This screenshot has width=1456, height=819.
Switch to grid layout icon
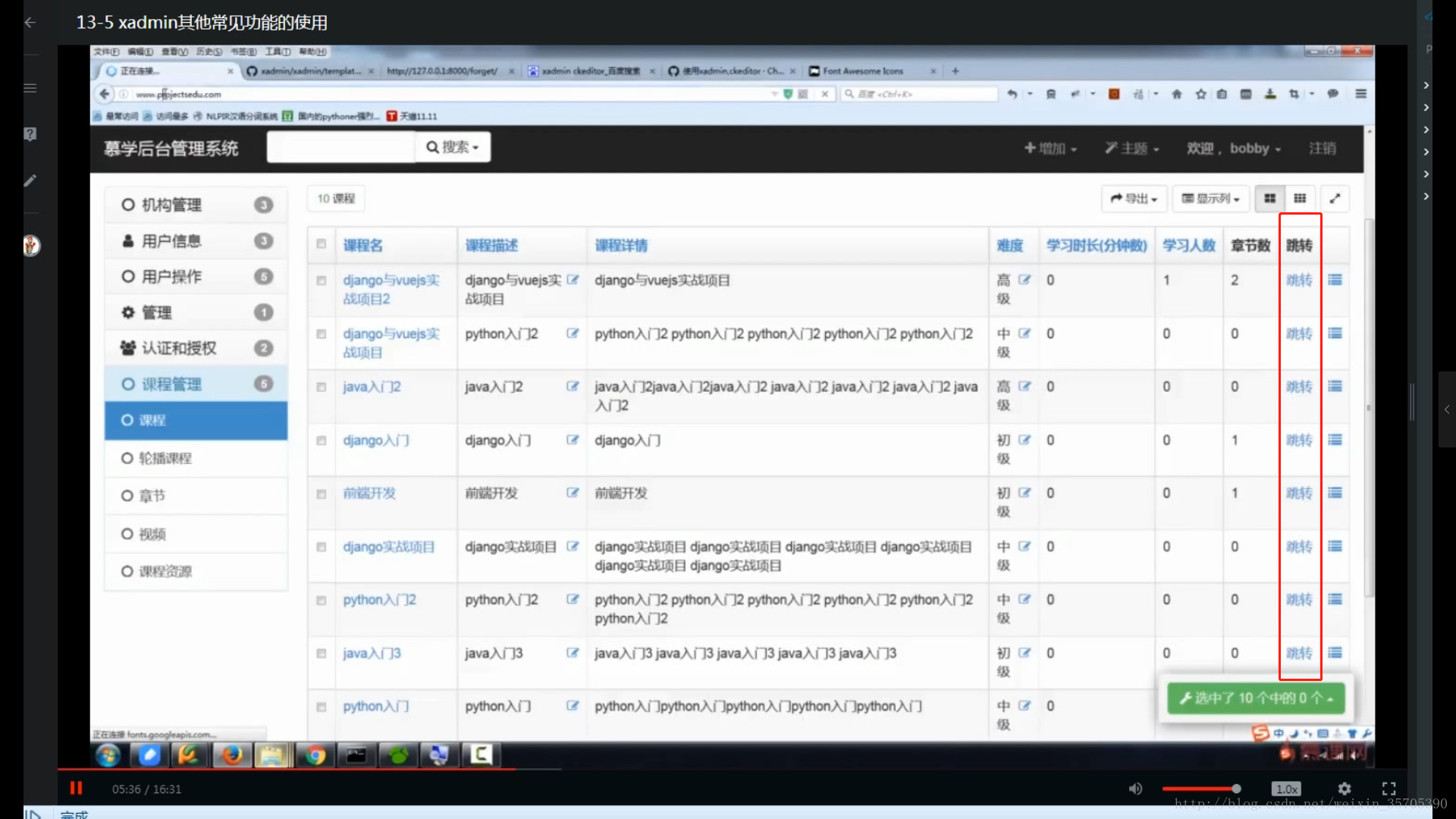(x=1300, y=199)
